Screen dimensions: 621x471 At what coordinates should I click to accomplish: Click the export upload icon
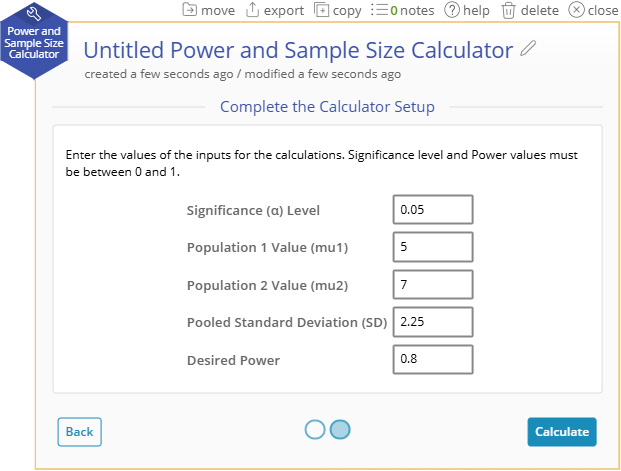point(252,10)
